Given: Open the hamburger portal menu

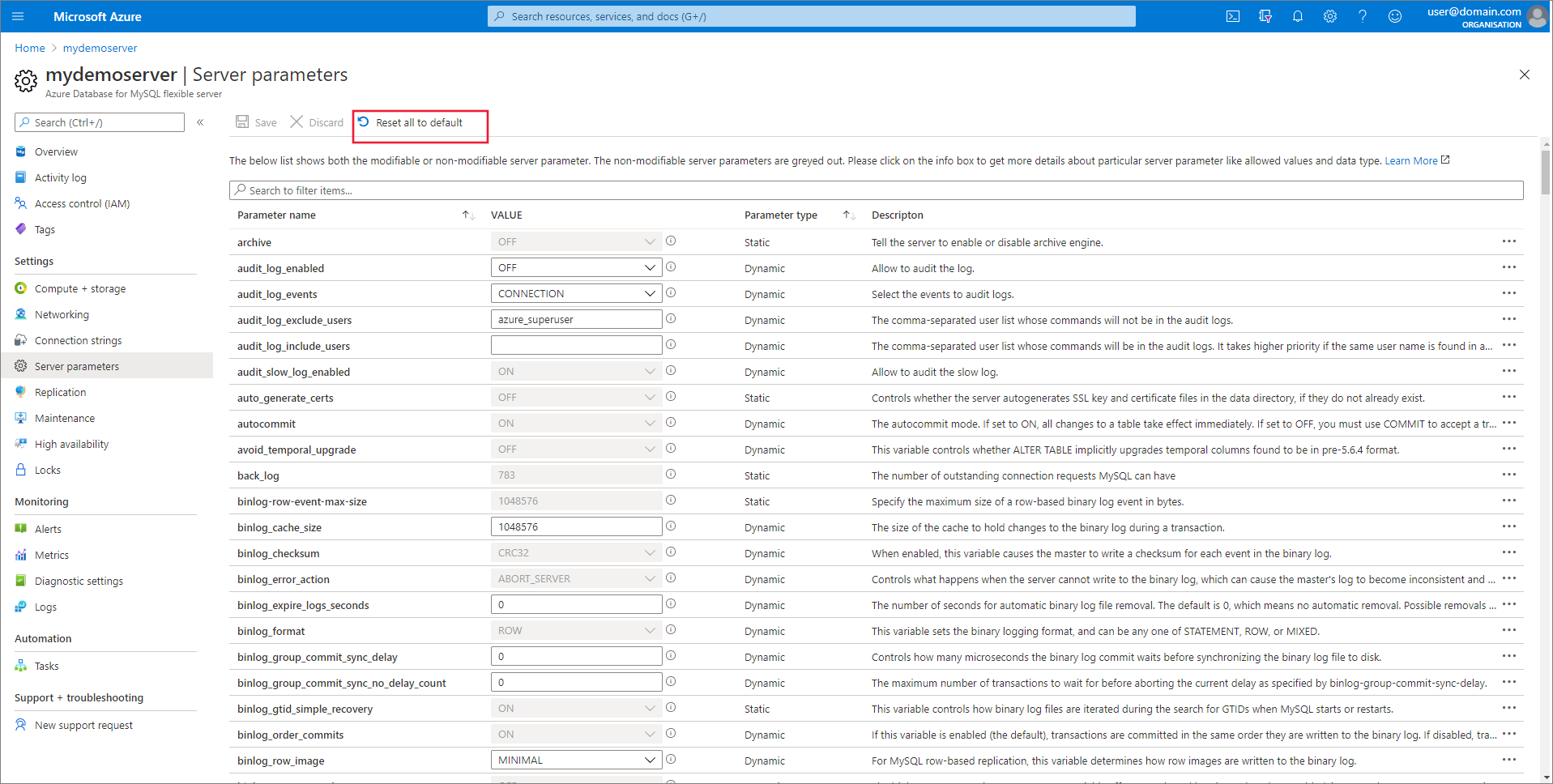Looking at the screenshot, I should click(18, 16).
